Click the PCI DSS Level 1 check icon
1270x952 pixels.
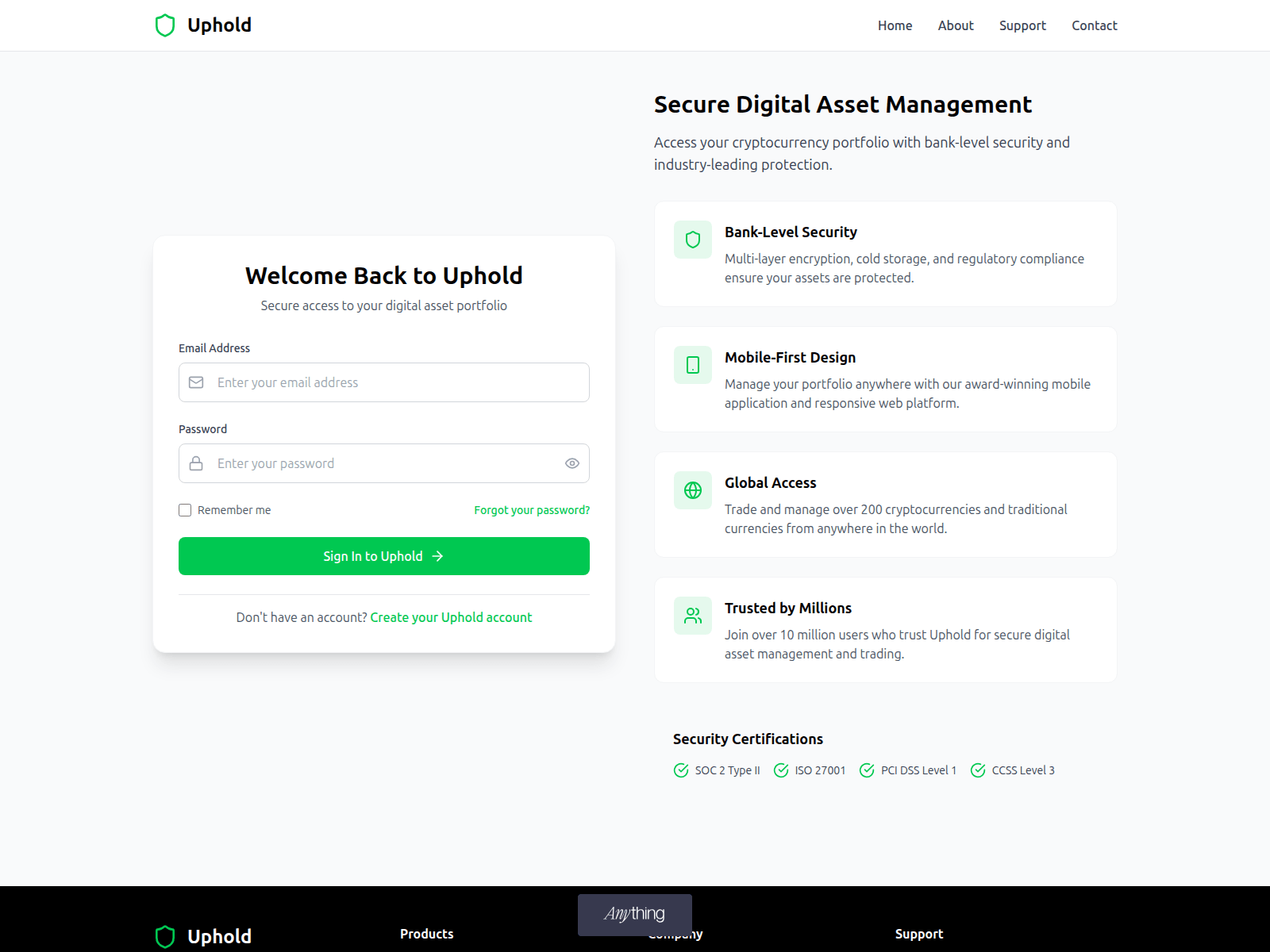coord(867,770)
